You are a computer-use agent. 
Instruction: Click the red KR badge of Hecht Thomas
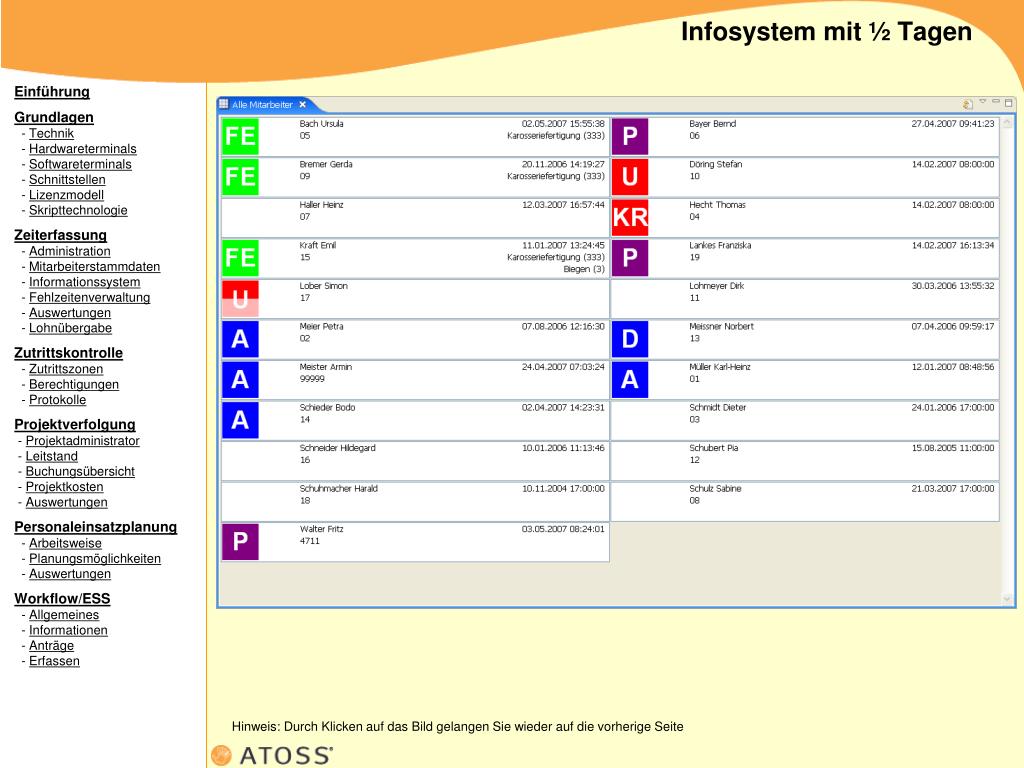630,217
